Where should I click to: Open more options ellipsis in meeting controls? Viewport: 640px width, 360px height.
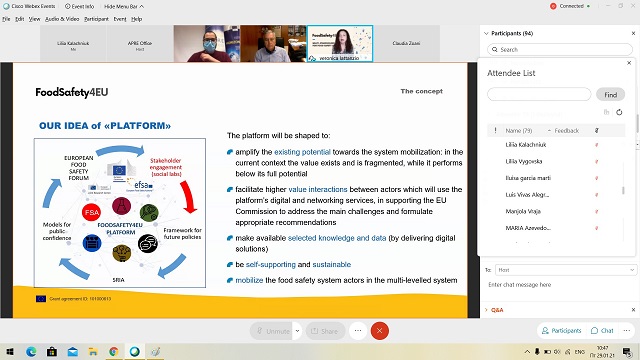(x=358, y=331)
